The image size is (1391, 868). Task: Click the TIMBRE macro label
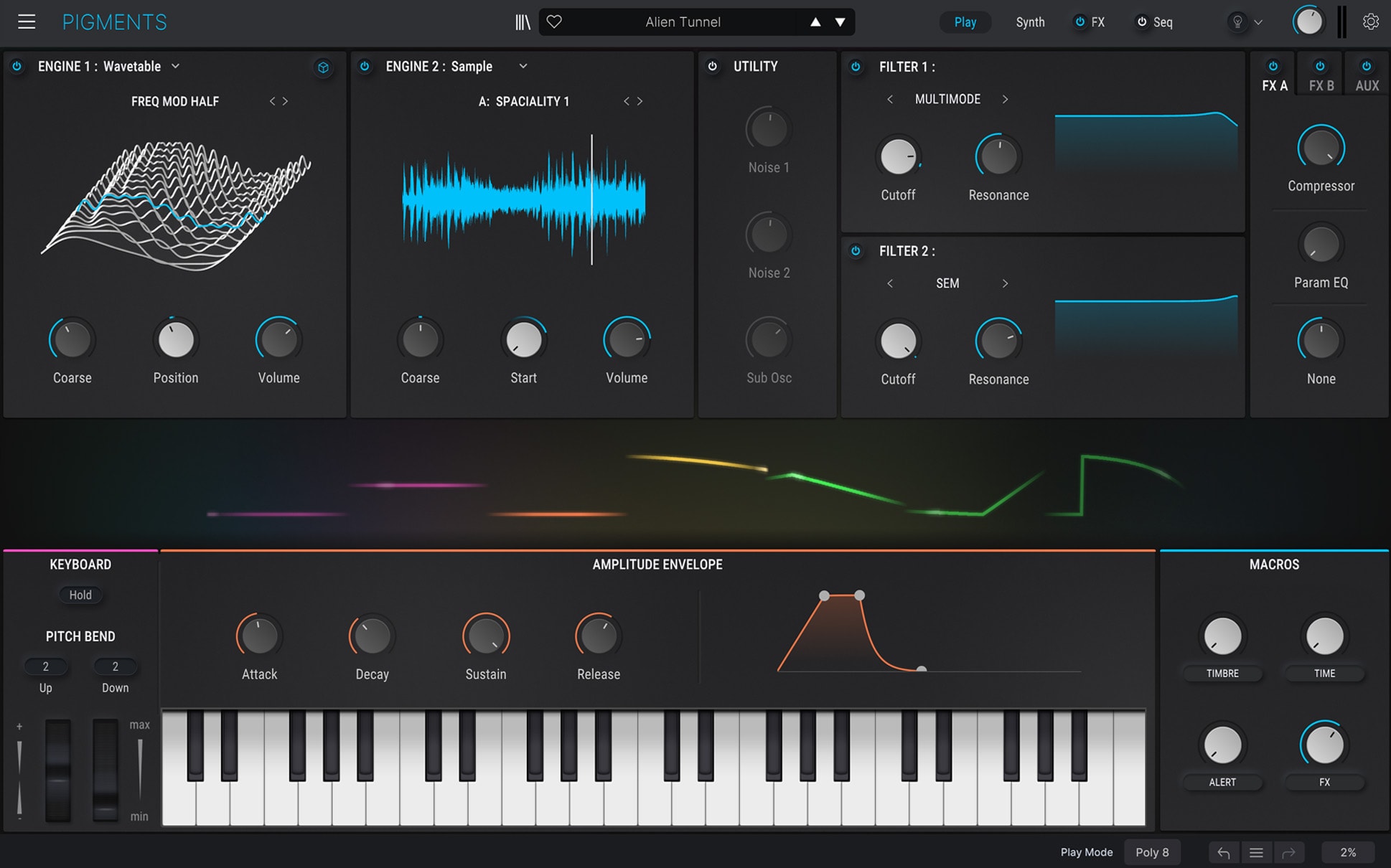point(1222,673)
